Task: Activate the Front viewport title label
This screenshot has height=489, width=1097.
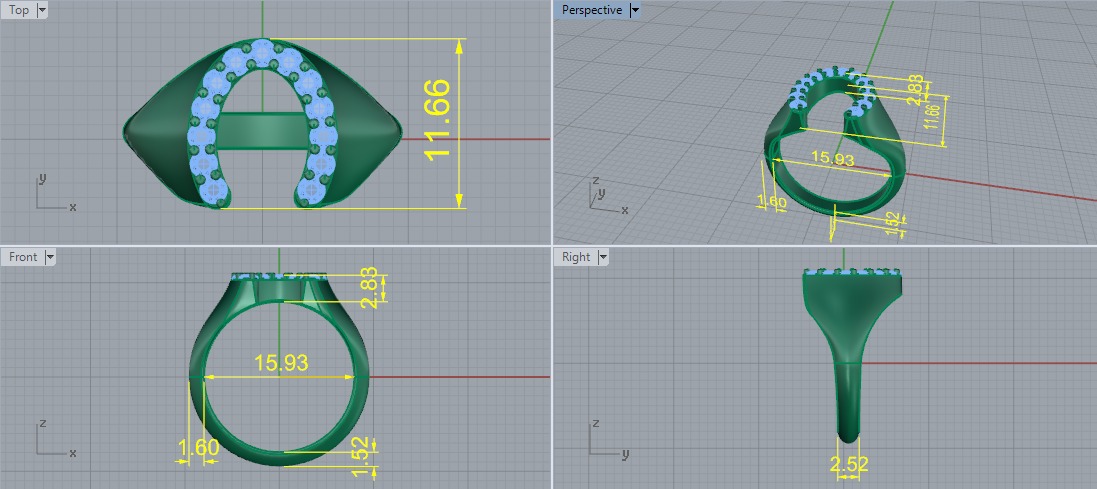Action: [x=23, y=257]
